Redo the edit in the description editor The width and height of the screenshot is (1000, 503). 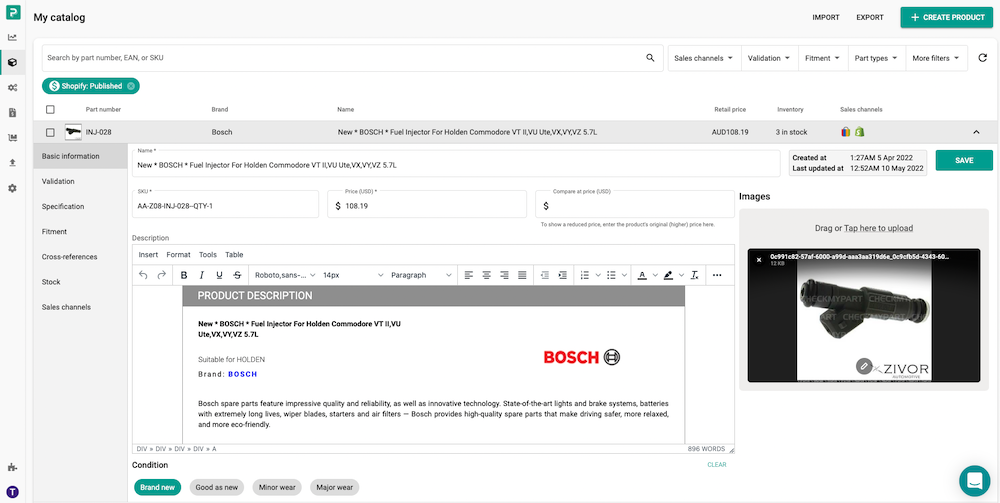click(x=161, y=275)
